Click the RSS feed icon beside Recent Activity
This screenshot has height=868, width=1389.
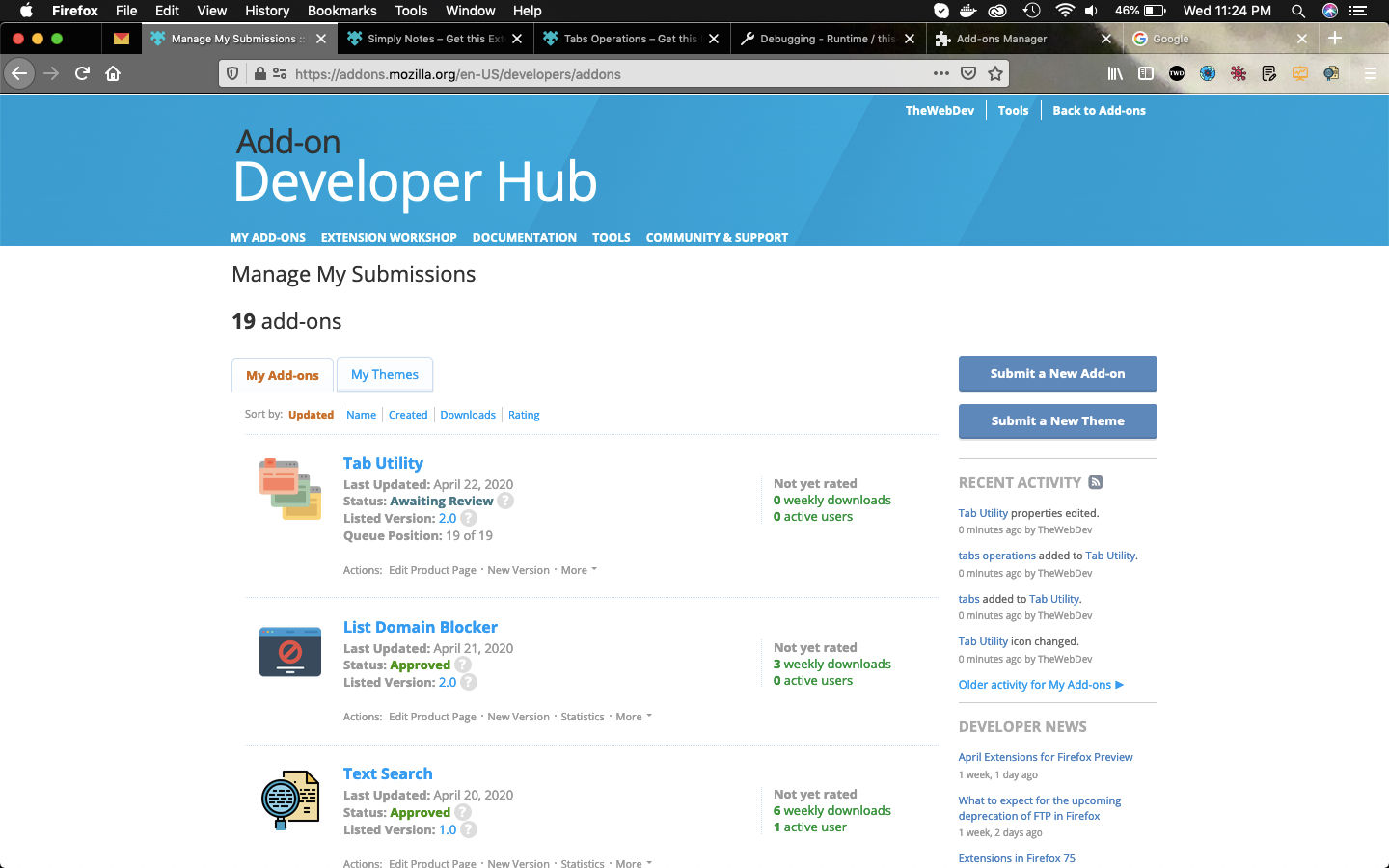pos(1095,482)
